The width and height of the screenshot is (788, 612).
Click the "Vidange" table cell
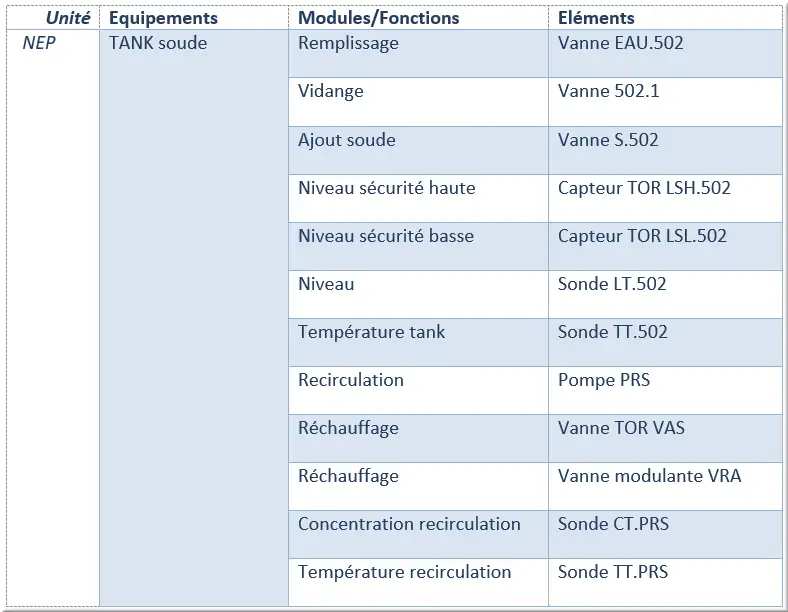[x=331, y=91]
